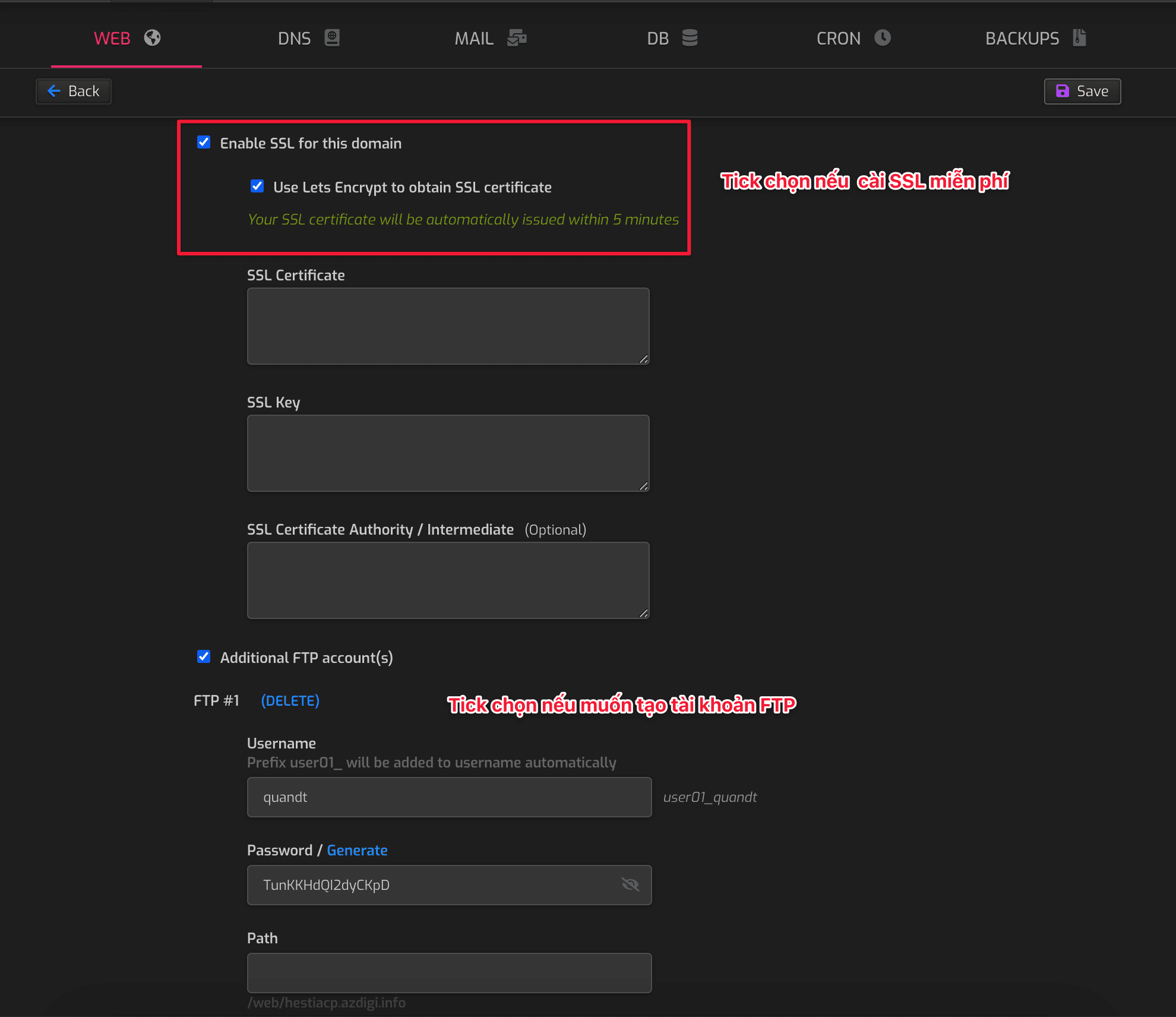Click the globe icon next to WEB
Viewport: 1176px width, 1017px height.
tap(153, 38)
